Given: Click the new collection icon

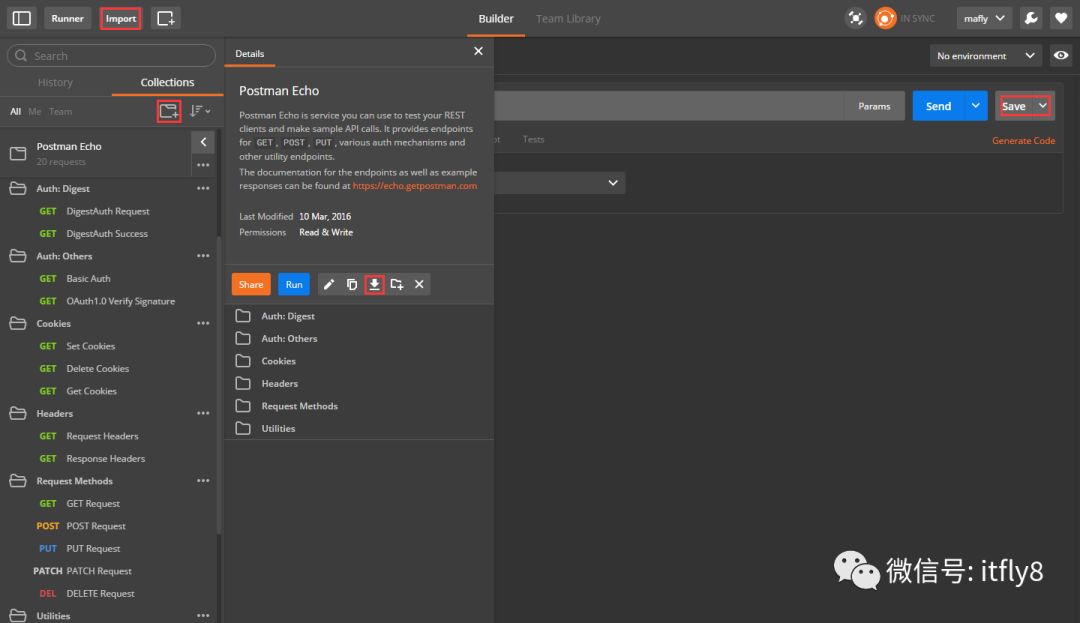Looking at the screenshot, I should [x=169, y=111].
